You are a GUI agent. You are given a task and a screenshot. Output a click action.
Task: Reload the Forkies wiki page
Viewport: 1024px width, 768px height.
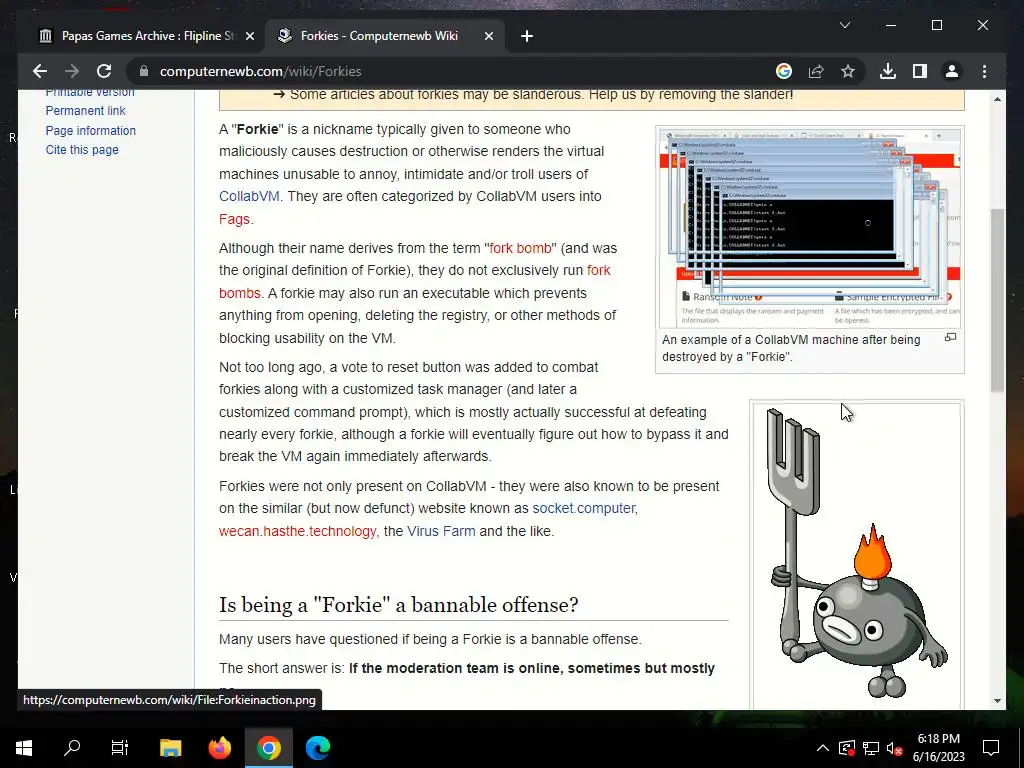click(104, 71)
